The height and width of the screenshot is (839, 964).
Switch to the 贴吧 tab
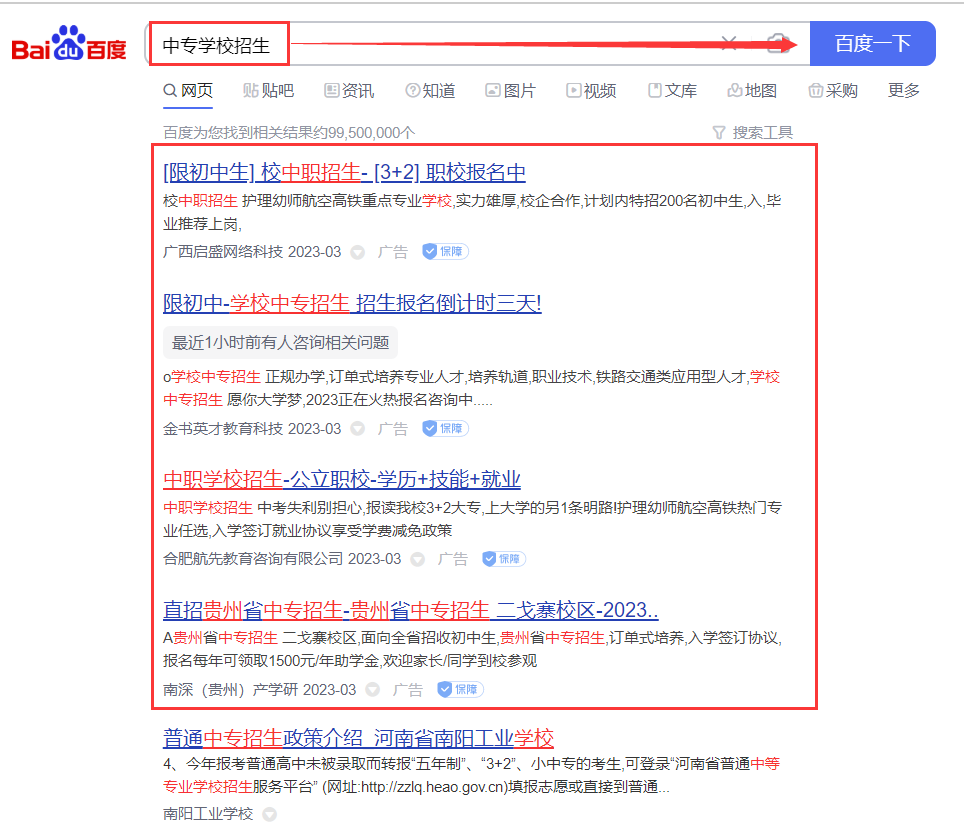pos(268,91)
